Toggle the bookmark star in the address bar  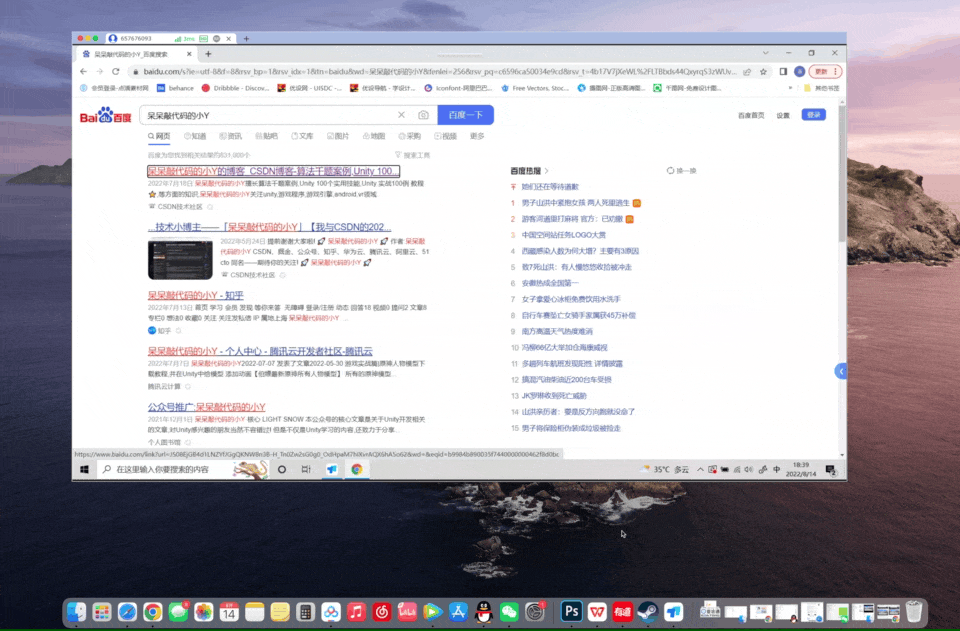(x=763, y=71)
